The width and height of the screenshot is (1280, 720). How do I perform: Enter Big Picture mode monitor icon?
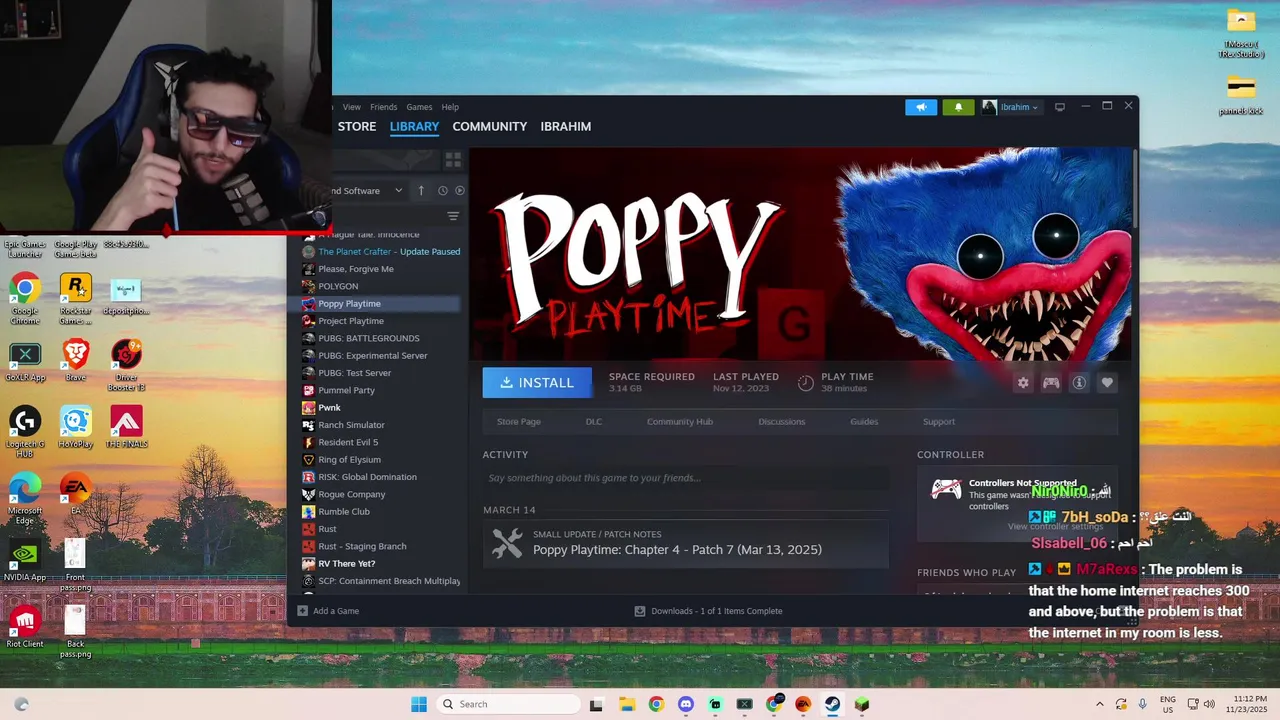pos(1060,107)
